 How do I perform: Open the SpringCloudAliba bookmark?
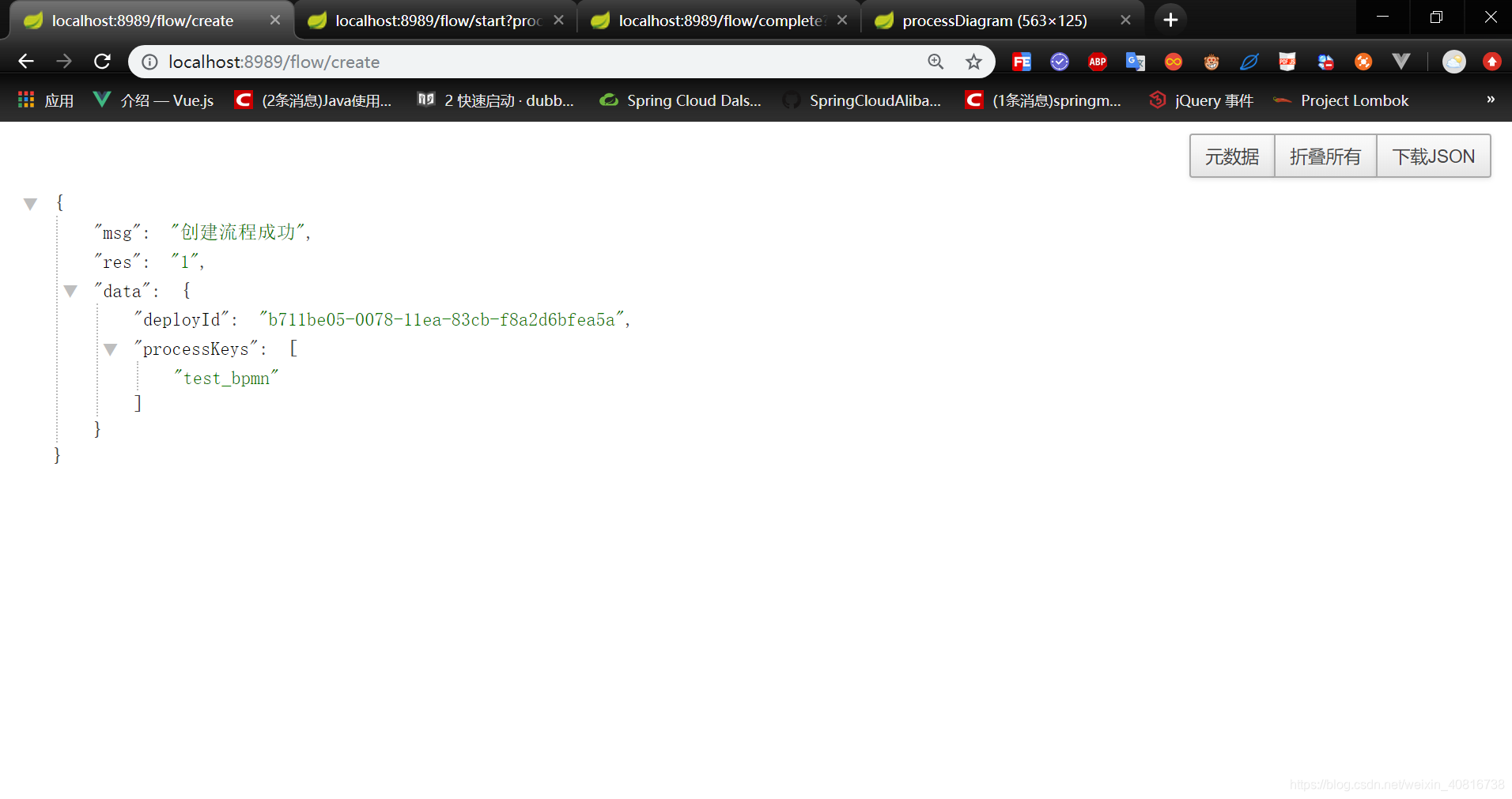863,100
